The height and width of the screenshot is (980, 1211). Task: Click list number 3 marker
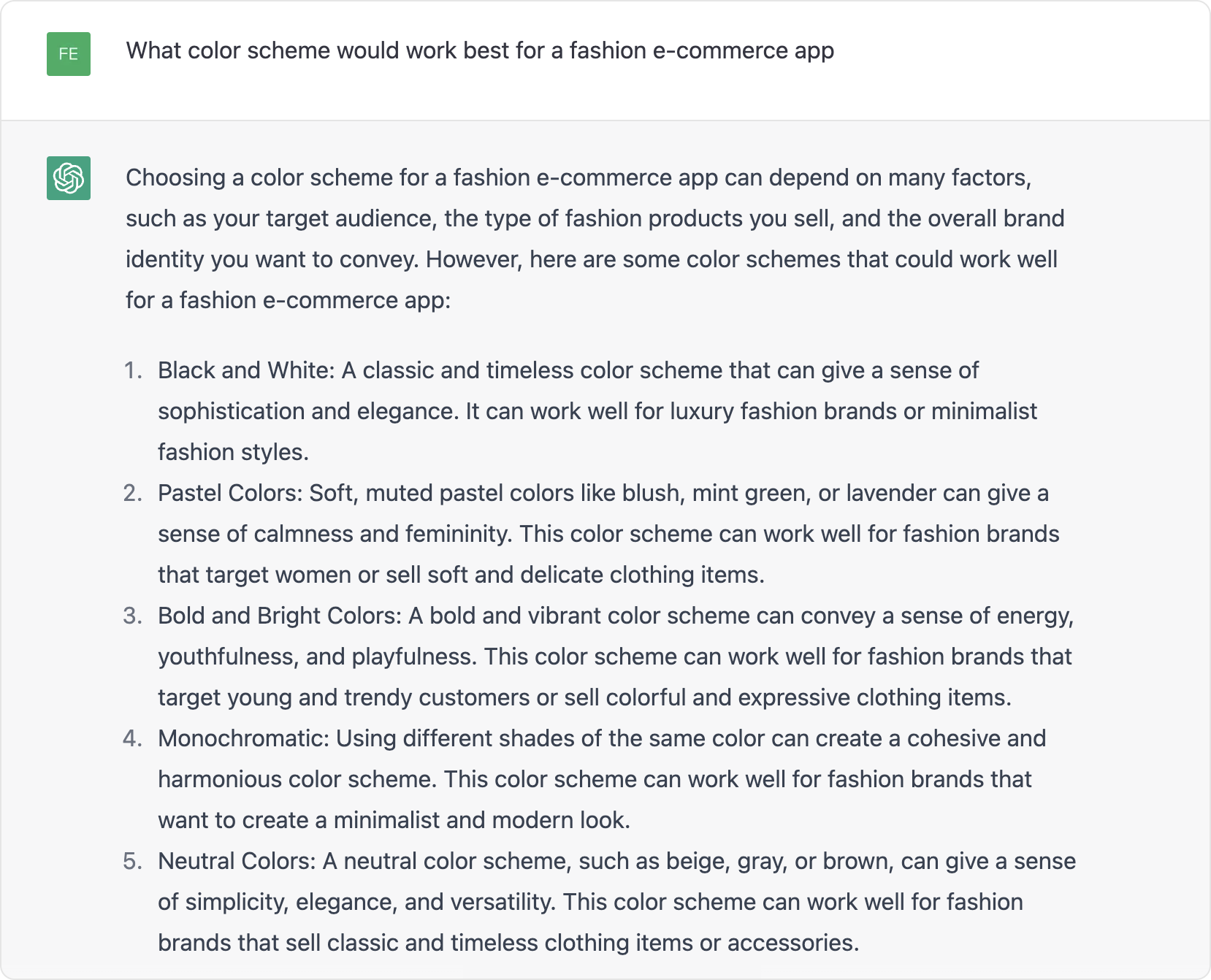click(133, 616)
